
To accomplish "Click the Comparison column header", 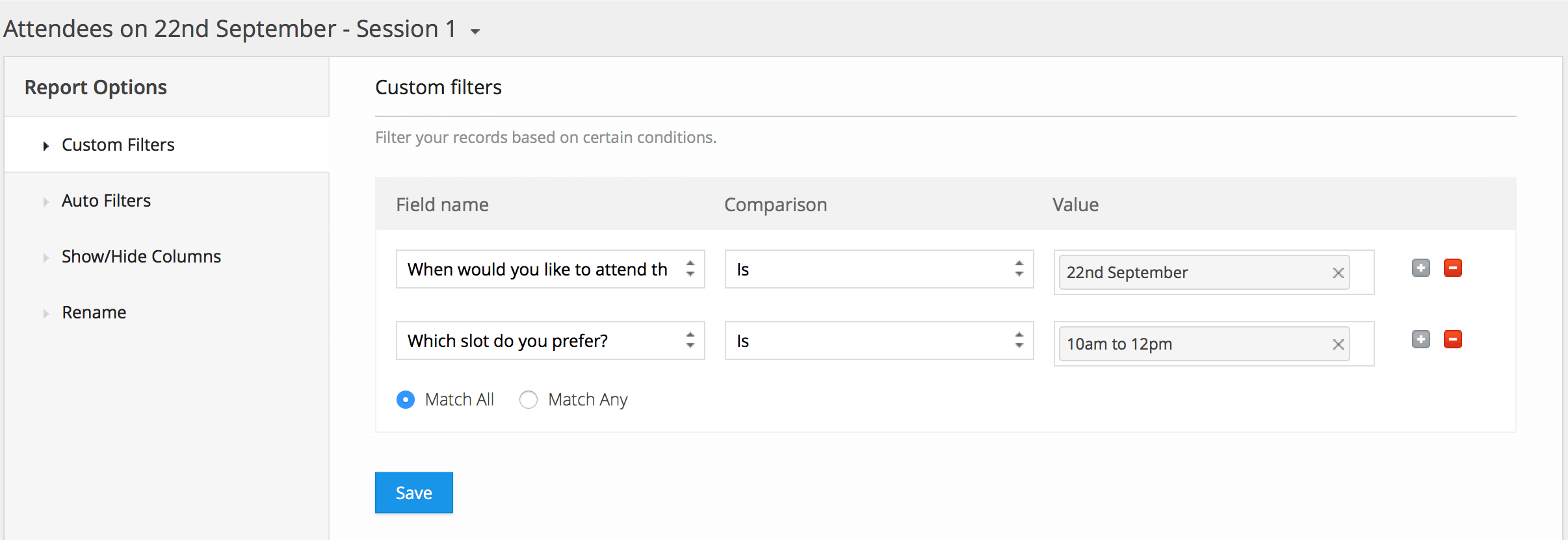I will tap(776, 205).
